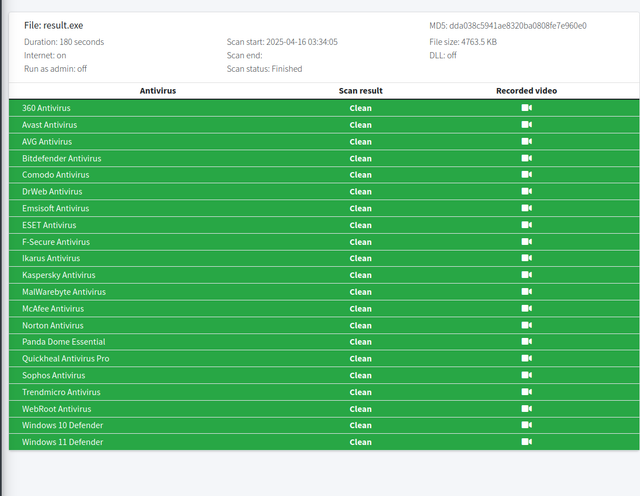Play Bitdefender Antivirus recorded video
This screenshot has height=496, width=640.
[x=527, y=158]
